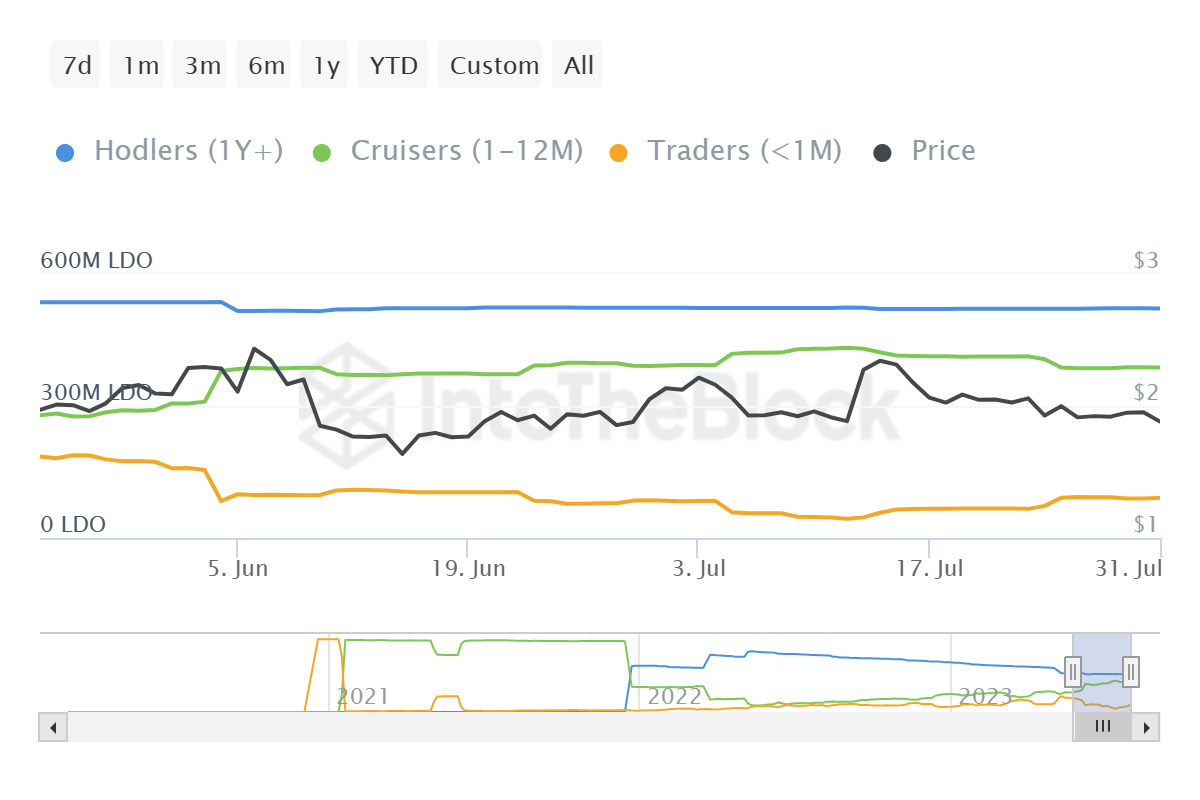Click the dark Price legend dot
This screenshot has width=1200, height=800.
coord(882,153)
